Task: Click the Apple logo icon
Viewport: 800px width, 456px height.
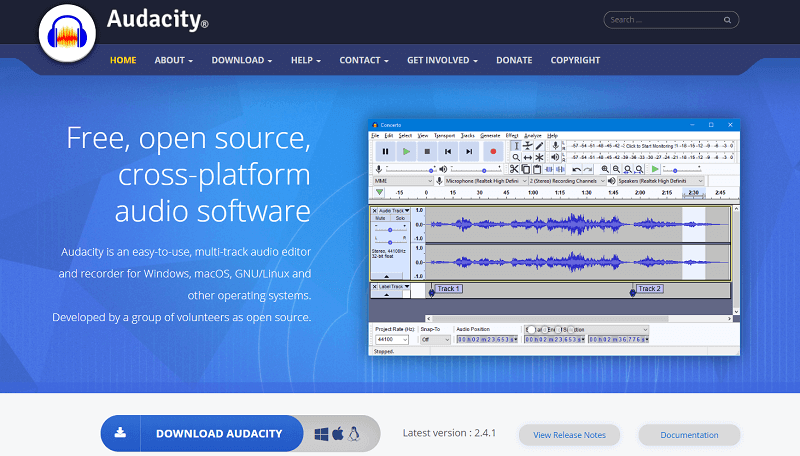Action: (x=338, y=434)
